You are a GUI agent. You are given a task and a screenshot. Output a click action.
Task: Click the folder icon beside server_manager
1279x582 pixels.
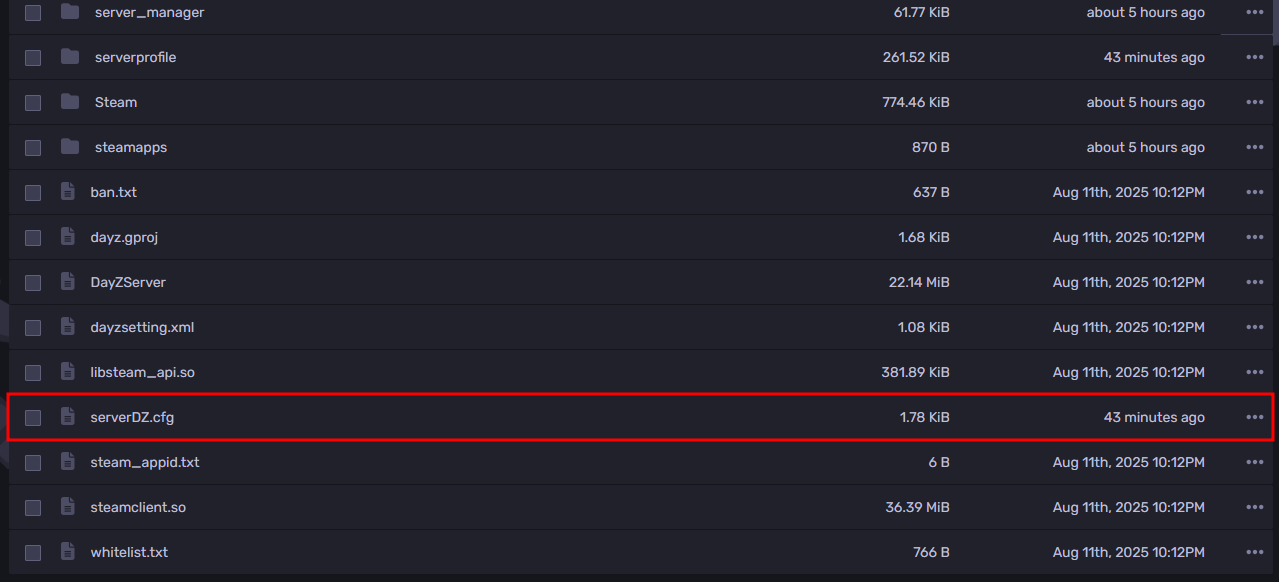(69, 12)
